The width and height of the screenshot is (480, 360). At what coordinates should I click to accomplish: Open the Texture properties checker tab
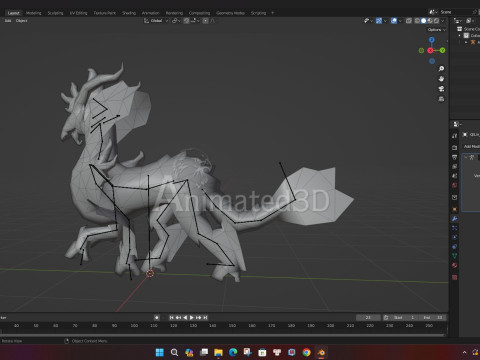point(455,277)
